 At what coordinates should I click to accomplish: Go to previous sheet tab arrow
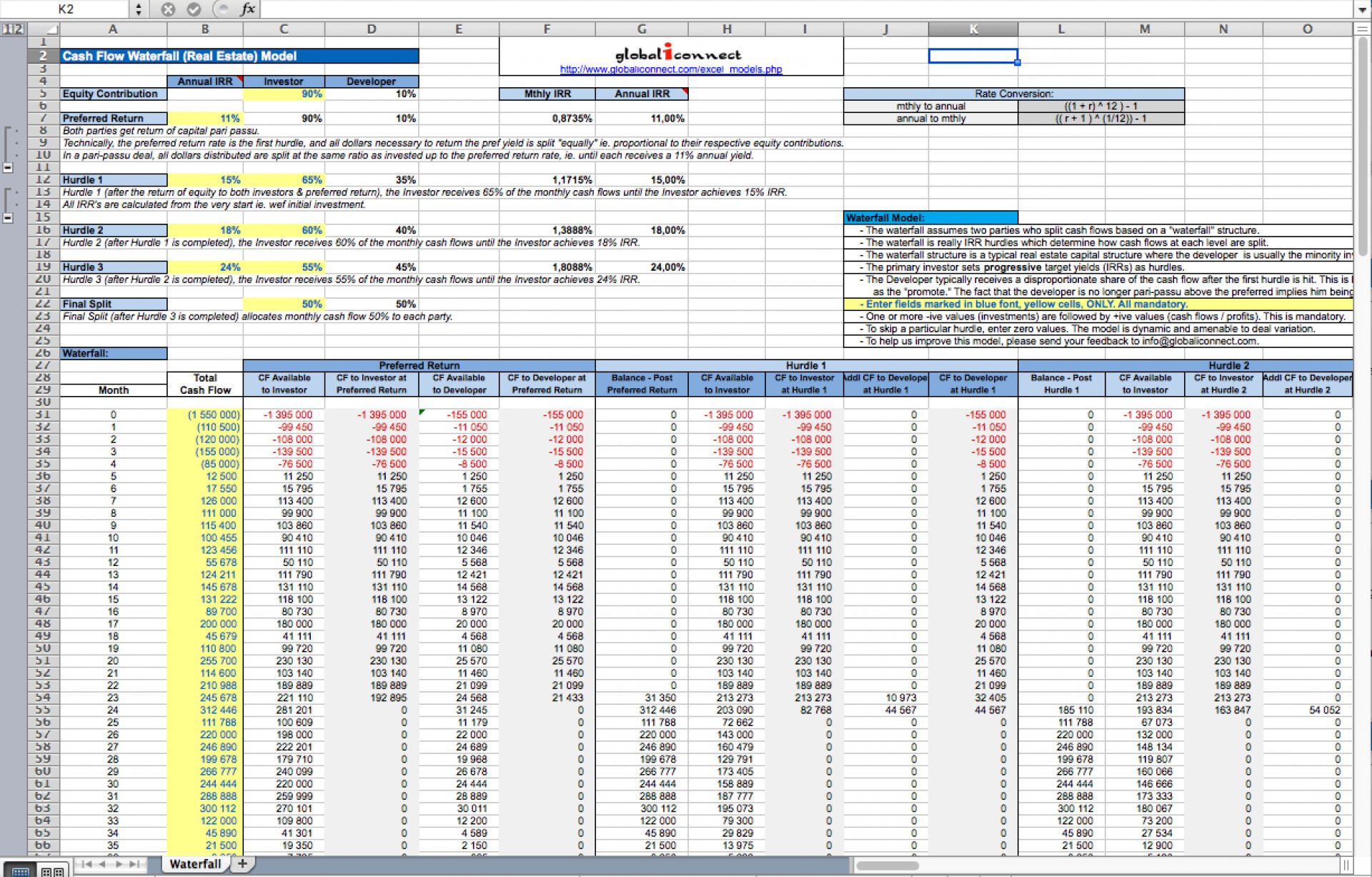102,864
